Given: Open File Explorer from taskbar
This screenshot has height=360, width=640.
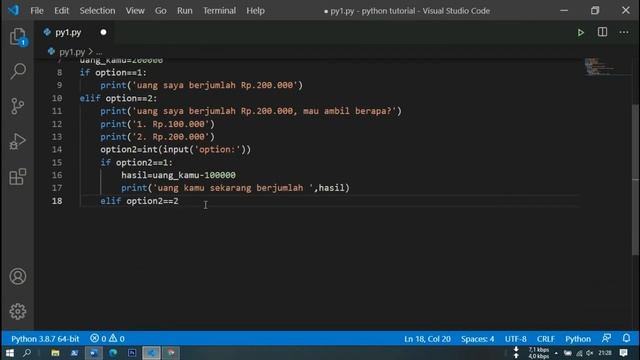Looking at the screenshot, I should [x=55, y=353].
